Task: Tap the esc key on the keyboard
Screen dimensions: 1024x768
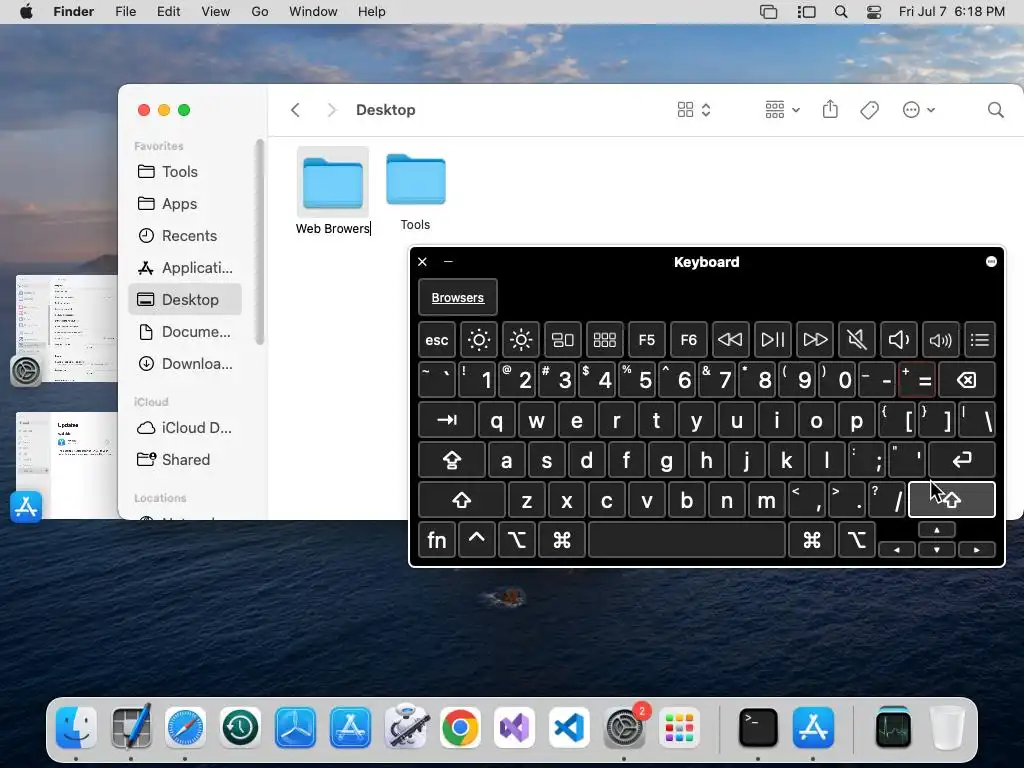Action: (x=437, y=340)
